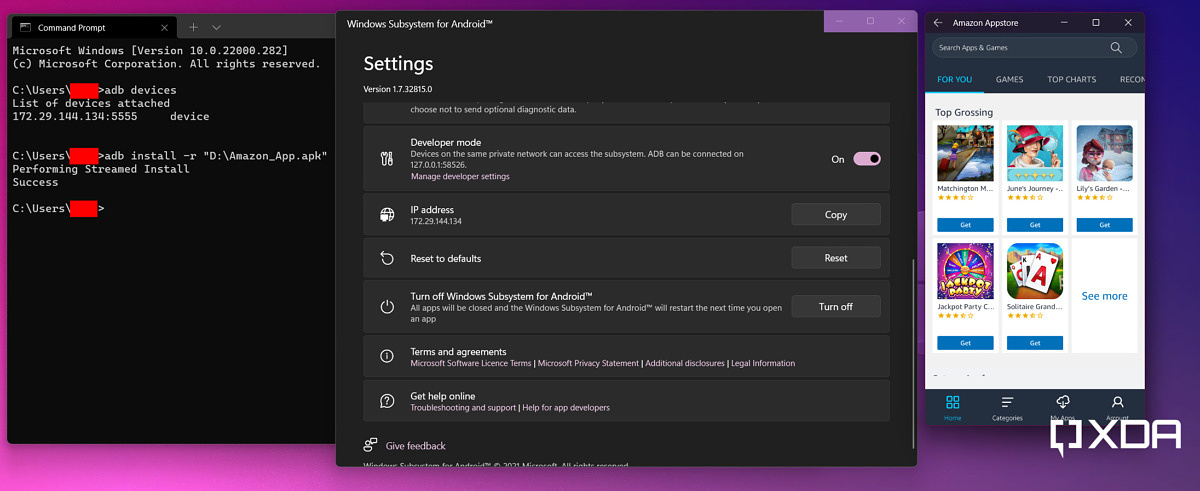Open Microsoft Privacy Statement link
The image size is (1200, 491).
[588, 363]
